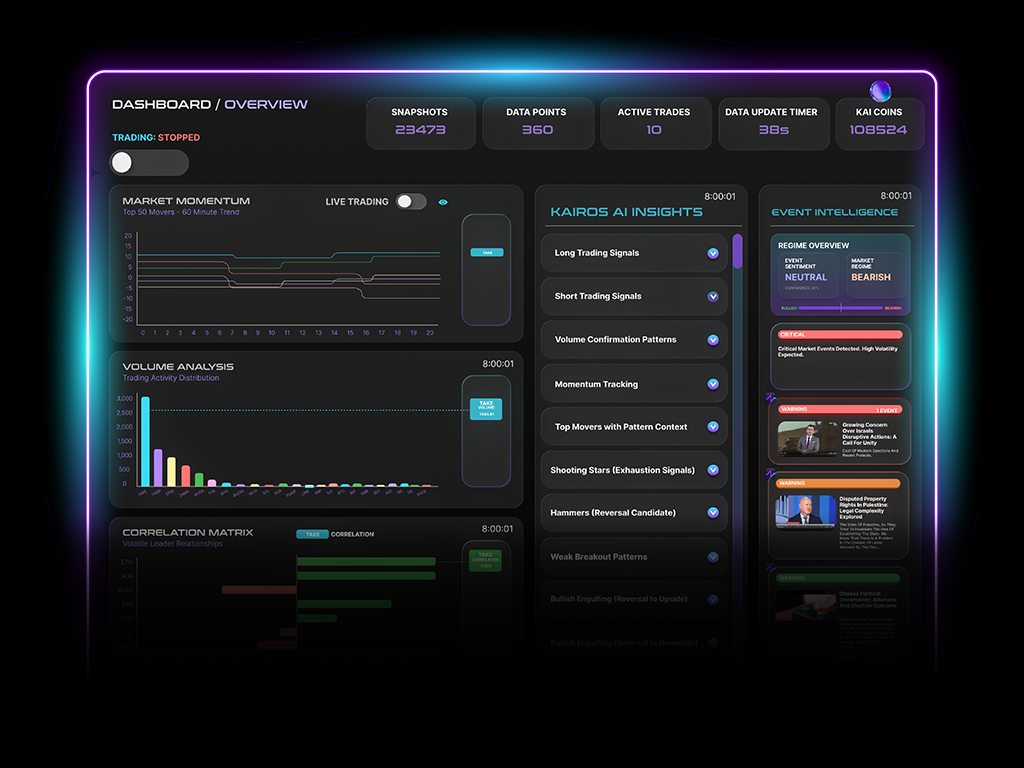Select the Overview breadcrumb label
The width and height of the screenshot is (1024, 768).
[266, 104]
